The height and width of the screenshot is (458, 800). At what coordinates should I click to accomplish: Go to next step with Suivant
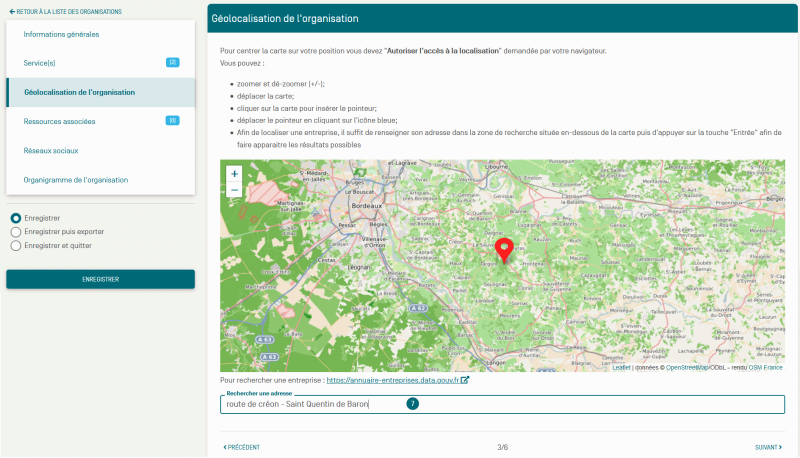coord(768,447)
